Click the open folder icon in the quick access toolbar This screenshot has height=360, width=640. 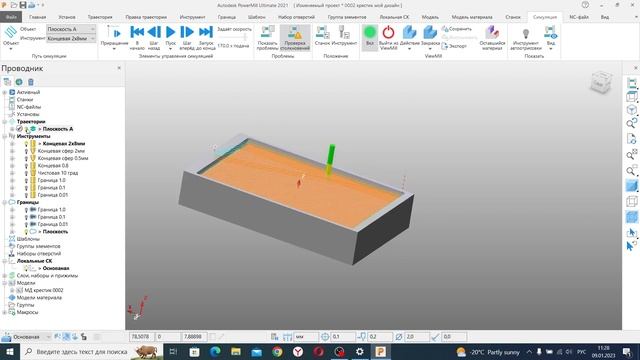(x=13, y=5)
